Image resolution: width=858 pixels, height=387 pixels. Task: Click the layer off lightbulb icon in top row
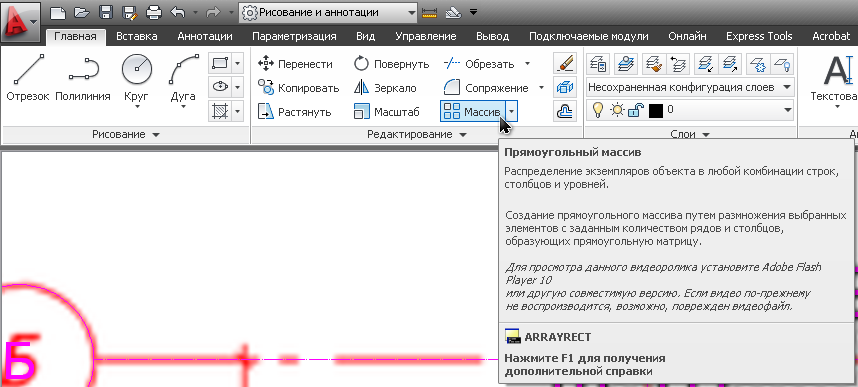(781, 63)
